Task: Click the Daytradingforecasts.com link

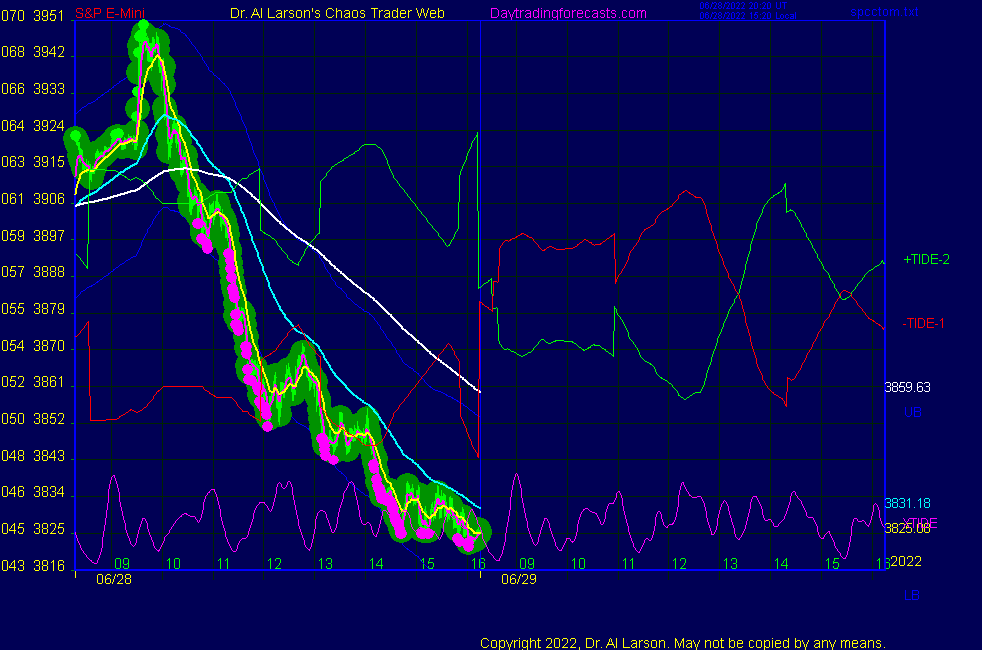Action: pos(568,13)
